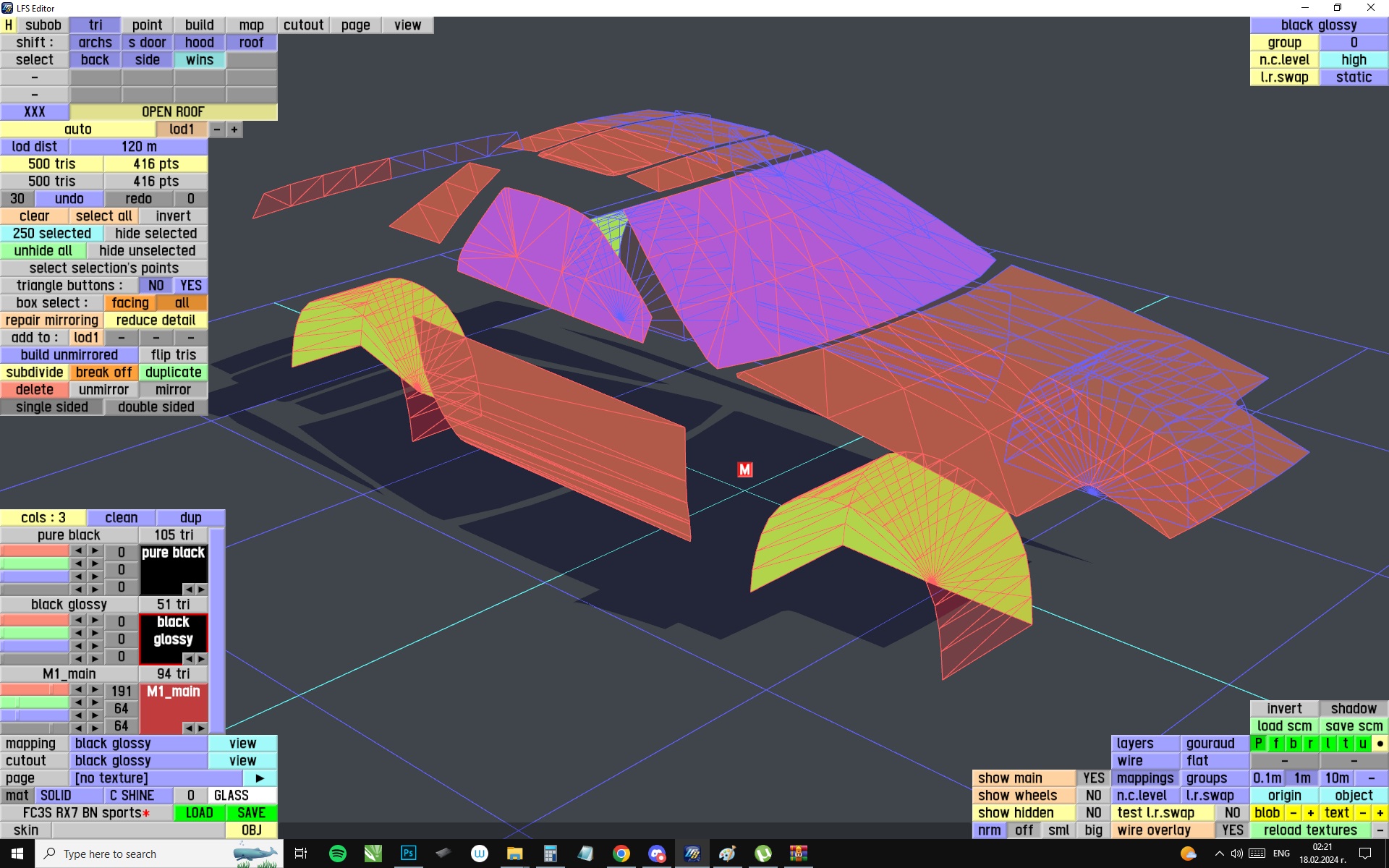
Task: Click the P view preset button
Action: point(1259,744)
